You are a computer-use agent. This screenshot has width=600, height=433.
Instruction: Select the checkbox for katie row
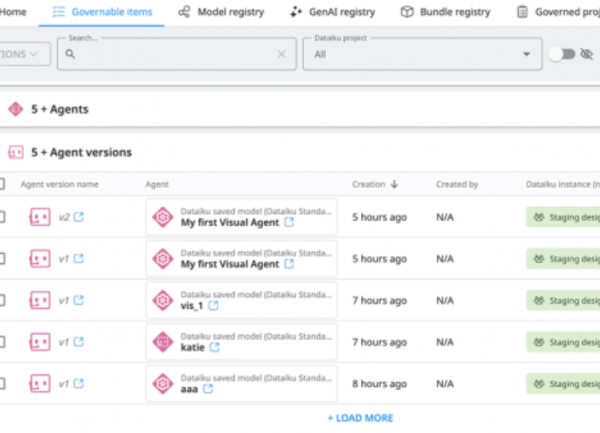click(2, 342)
